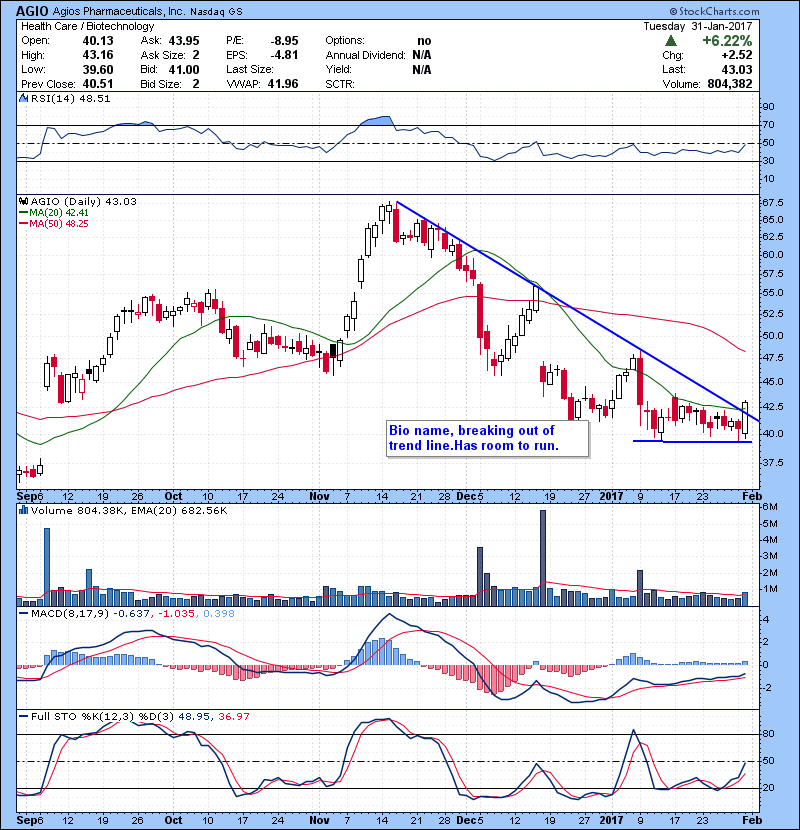Click the VWAP value 41.96

283,84
